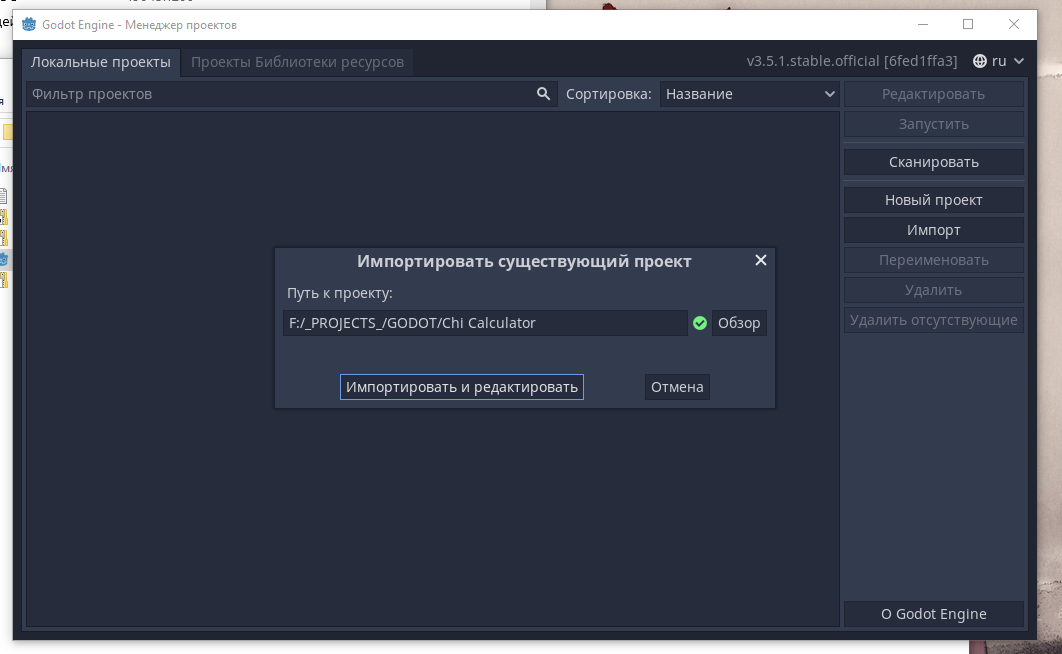Open the ru language dropdown

point(998,61)
